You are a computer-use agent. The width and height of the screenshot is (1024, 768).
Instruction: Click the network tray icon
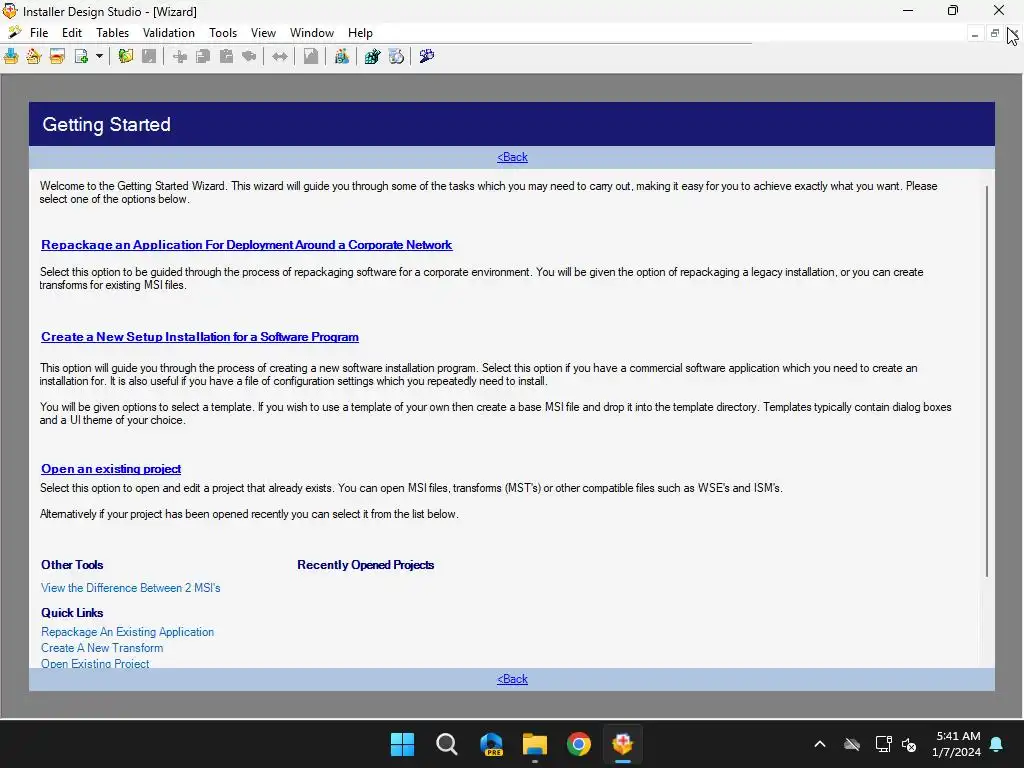883,744
